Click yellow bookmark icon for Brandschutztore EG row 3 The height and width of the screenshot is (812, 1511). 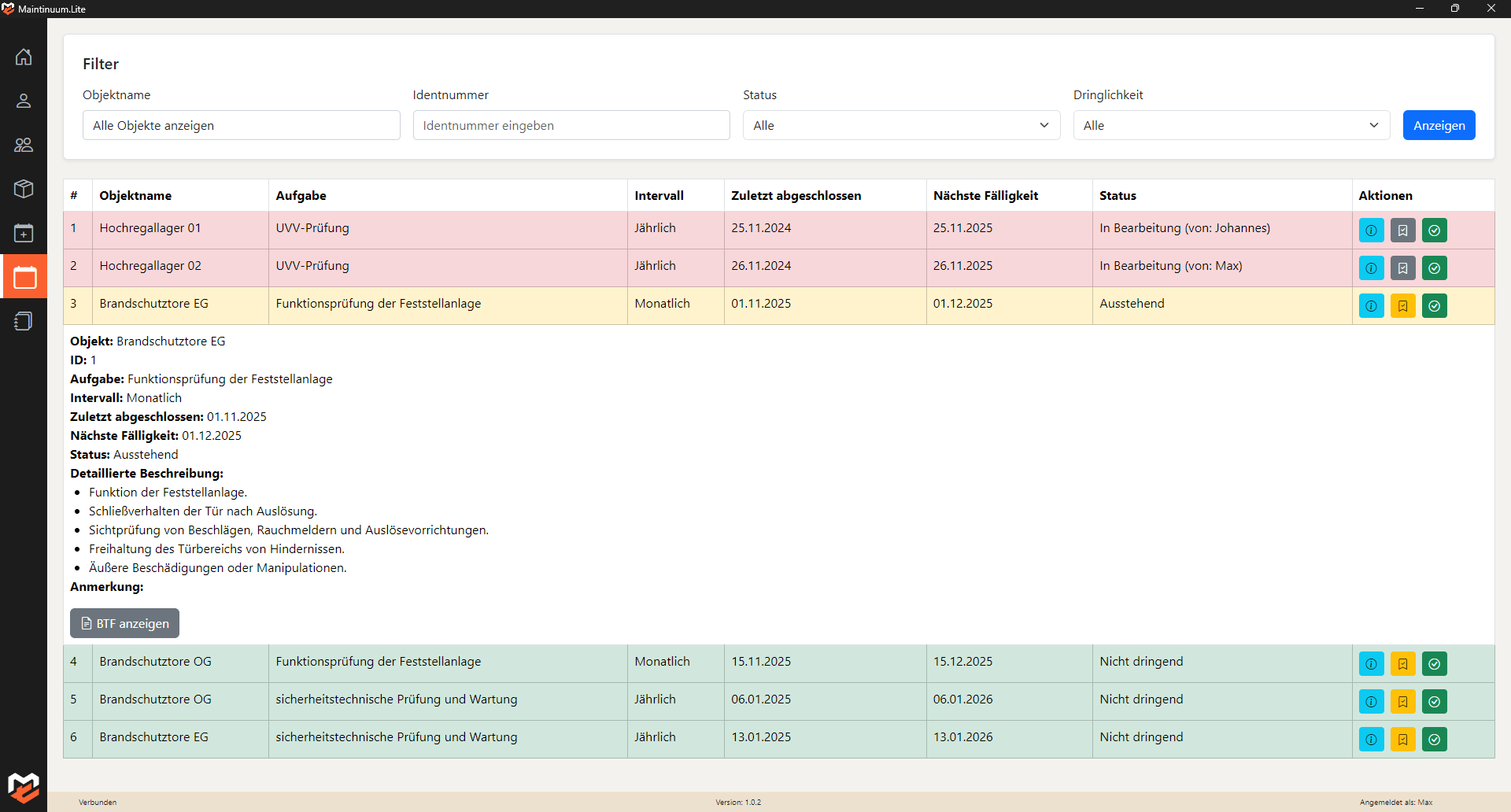coord(1402,306)
